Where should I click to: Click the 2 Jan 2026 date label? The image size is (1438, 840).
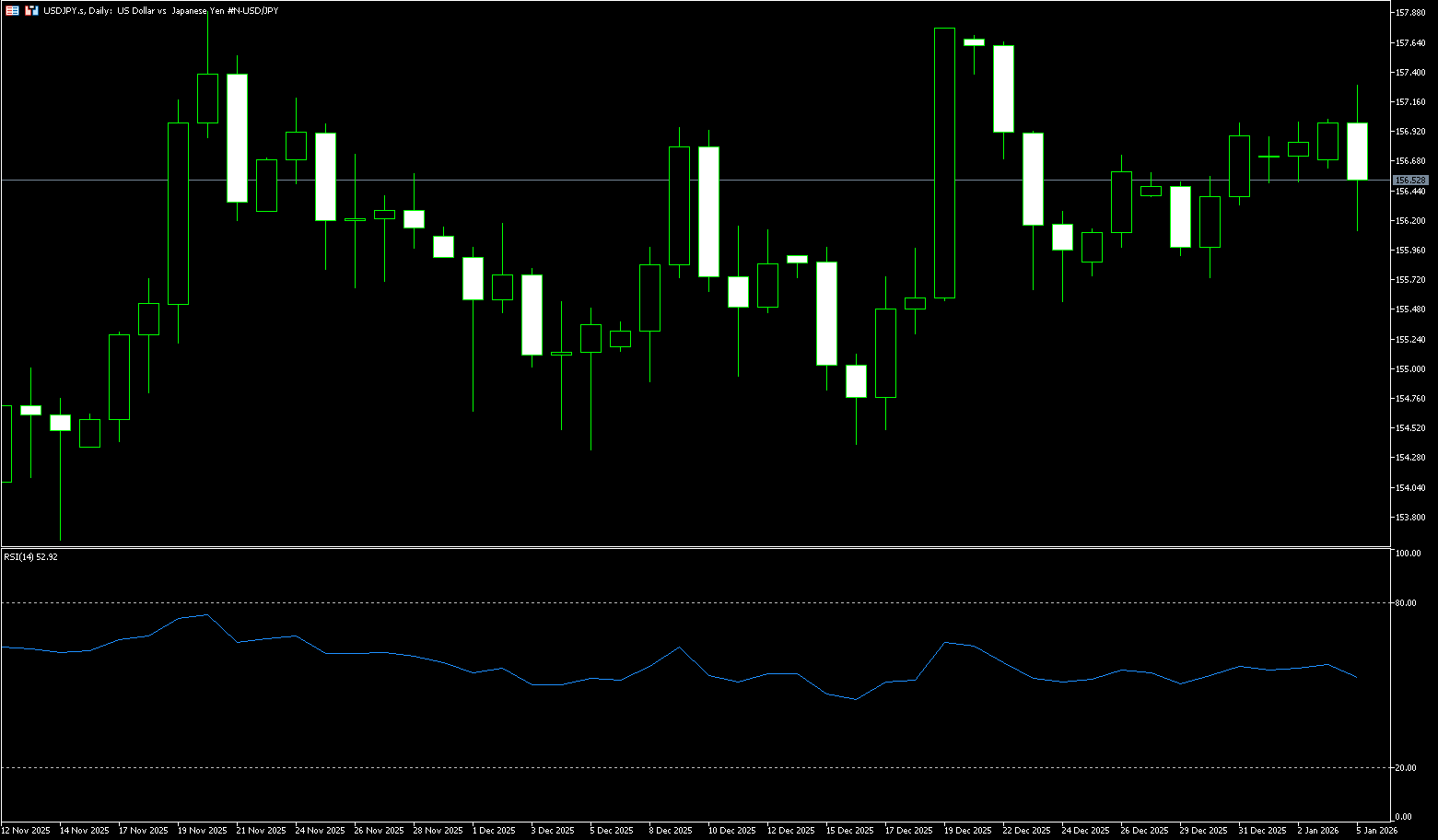tap(1317, 831)
